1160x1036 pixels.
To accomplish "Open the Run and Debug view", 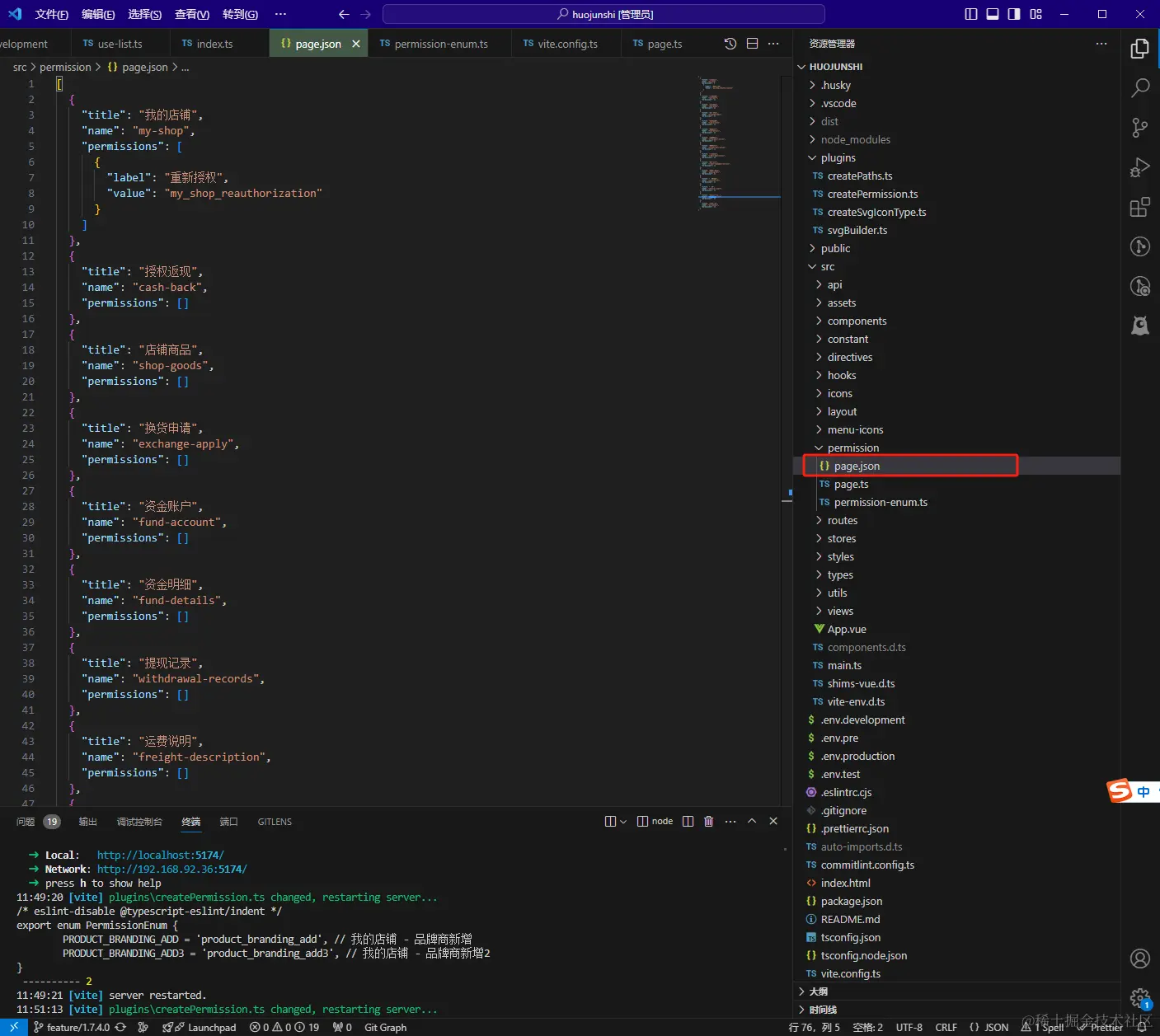I will coord(1139,167).
